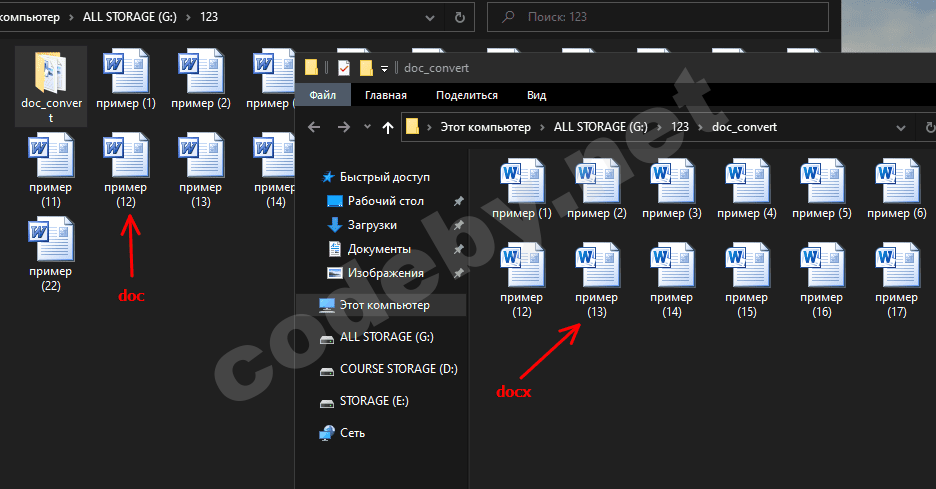Select пример (15) in the doc_convert window
Screen dimensions: 936x489
(x=747, y=280)
